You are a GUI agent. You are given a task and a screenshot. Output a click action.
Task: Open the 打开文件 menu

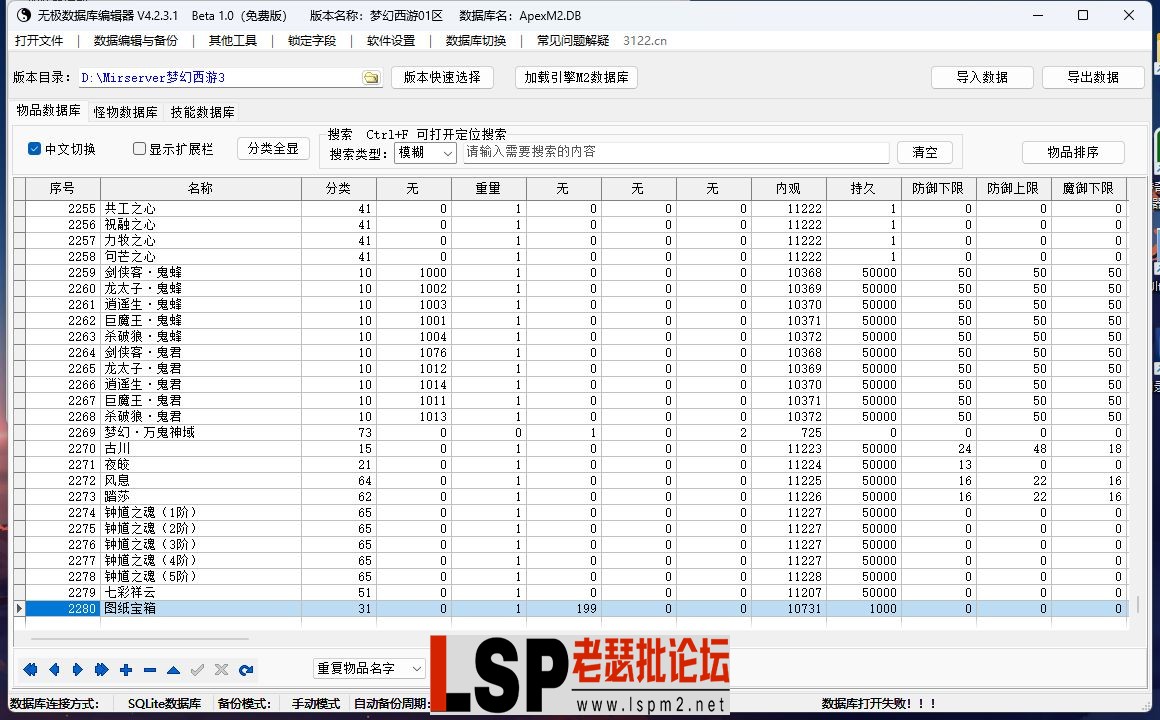(x=39, y=41)
